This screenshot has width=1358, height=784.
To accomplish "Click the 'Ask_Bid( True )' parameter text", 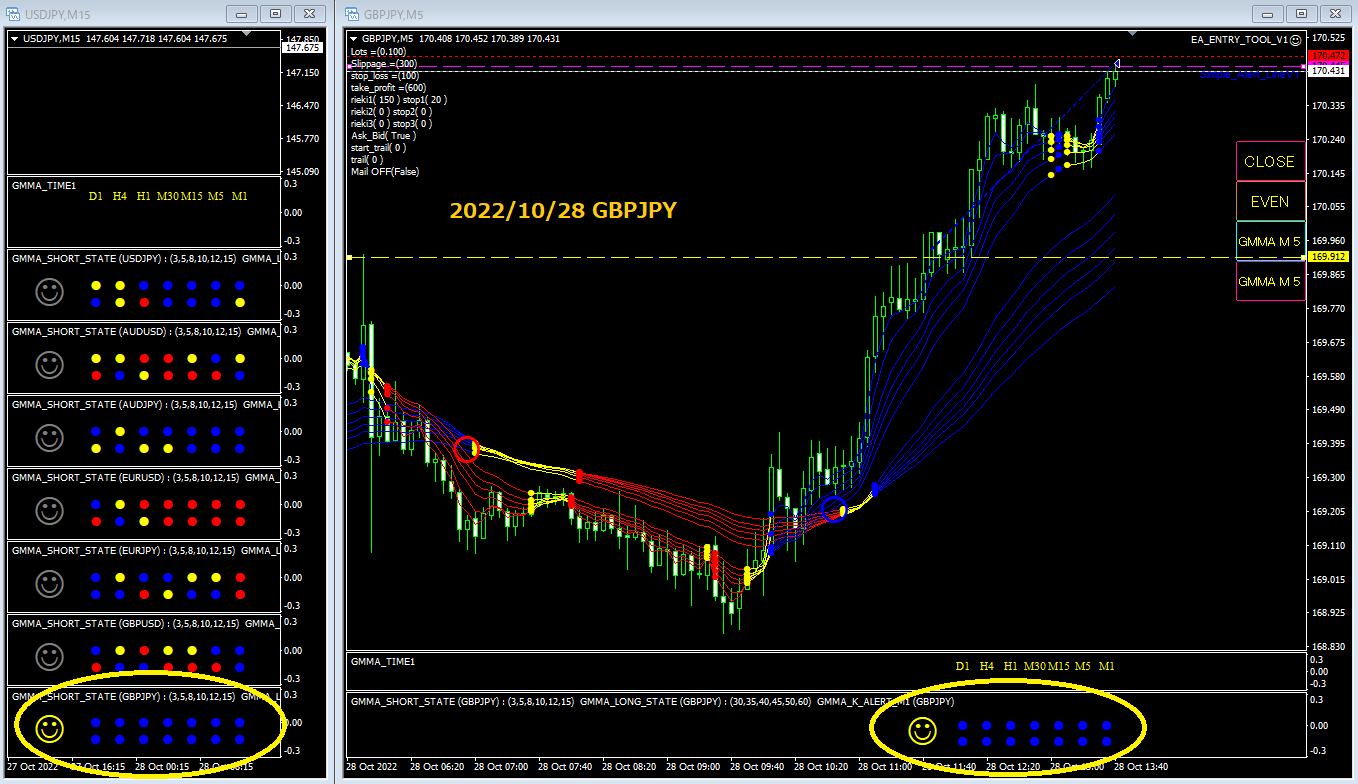I will coord(384,135).
